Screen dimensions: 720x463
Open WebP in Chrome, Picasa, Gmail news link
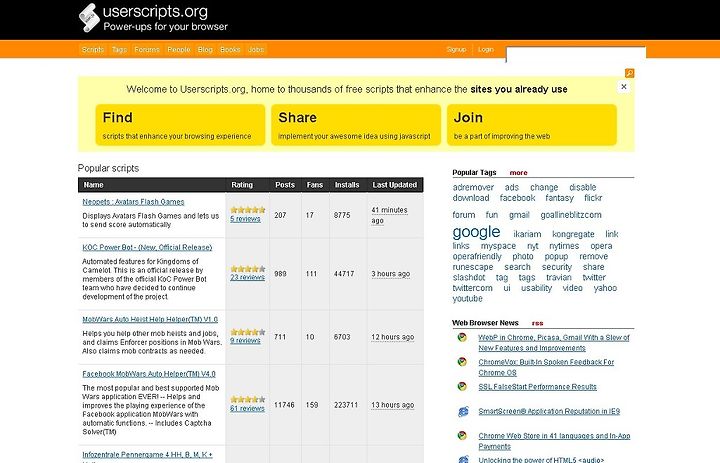coord(554,343)
